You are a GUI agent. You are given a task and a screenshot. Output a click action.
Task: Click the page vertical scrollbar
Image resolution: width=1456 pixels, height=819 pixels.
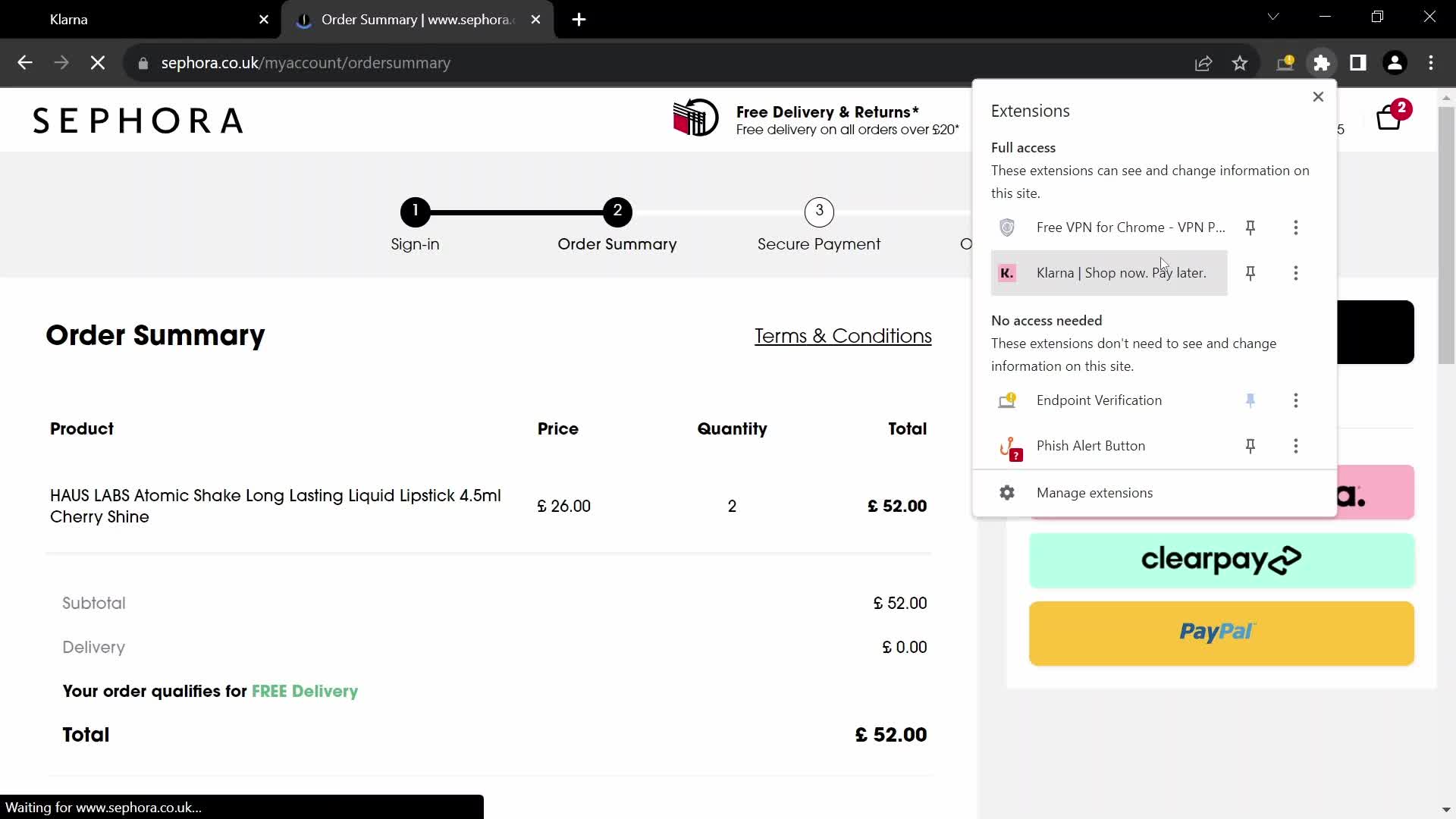(x=1446, y=235)
